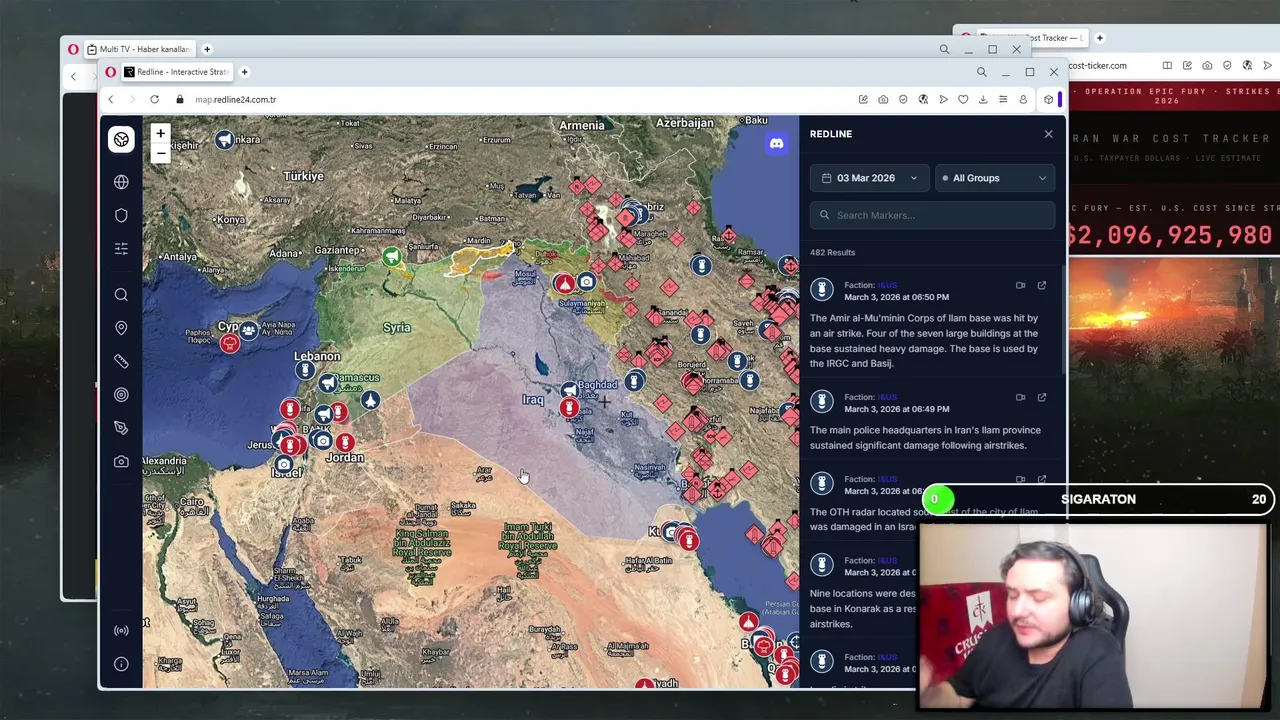The image size is (1280, 720).
Task: Open external link for Ilam base entry
Action: tap(1041, 286)
